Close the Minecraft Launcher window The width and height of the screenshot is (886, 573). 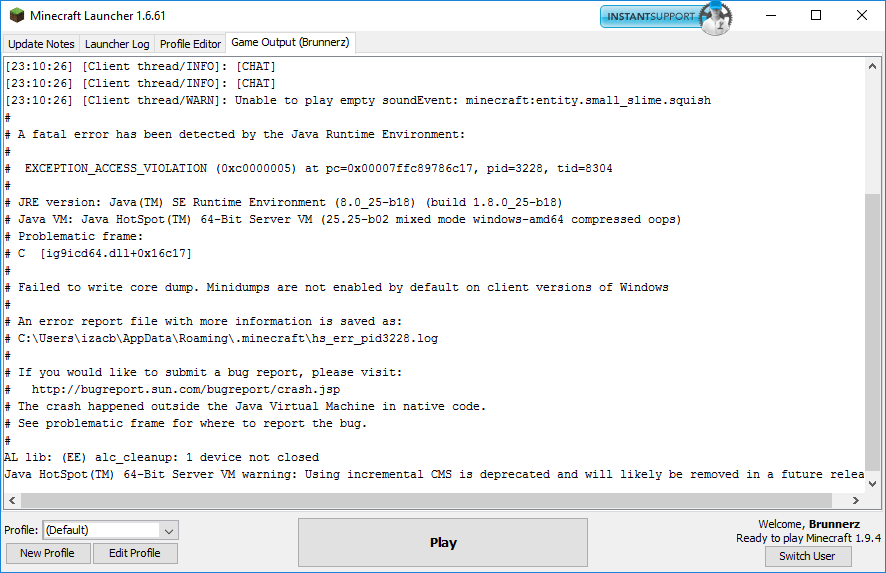click(x=862, y=15)
